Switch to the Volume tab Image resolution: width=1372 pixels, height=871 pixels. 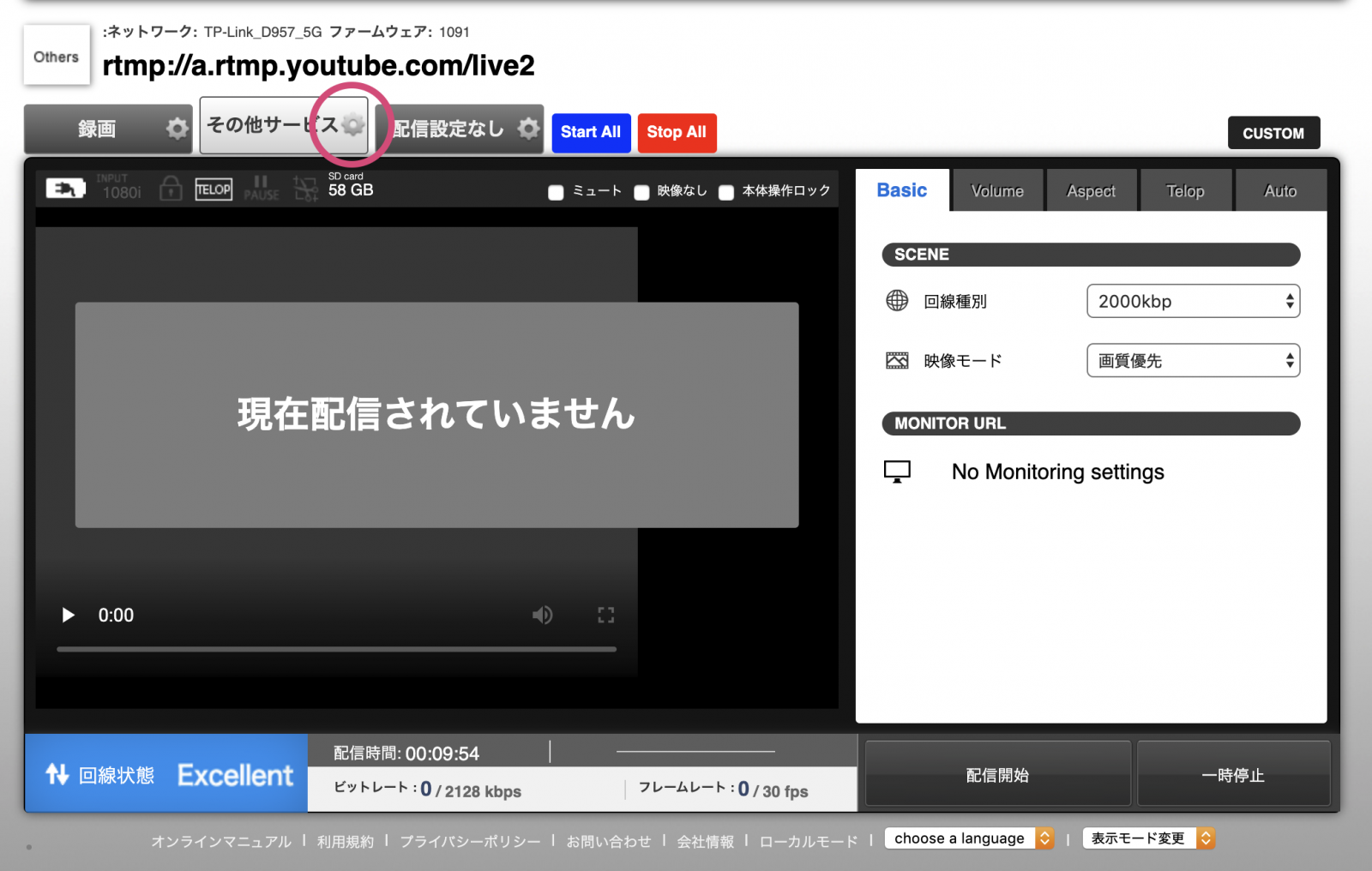pos(996,191)
